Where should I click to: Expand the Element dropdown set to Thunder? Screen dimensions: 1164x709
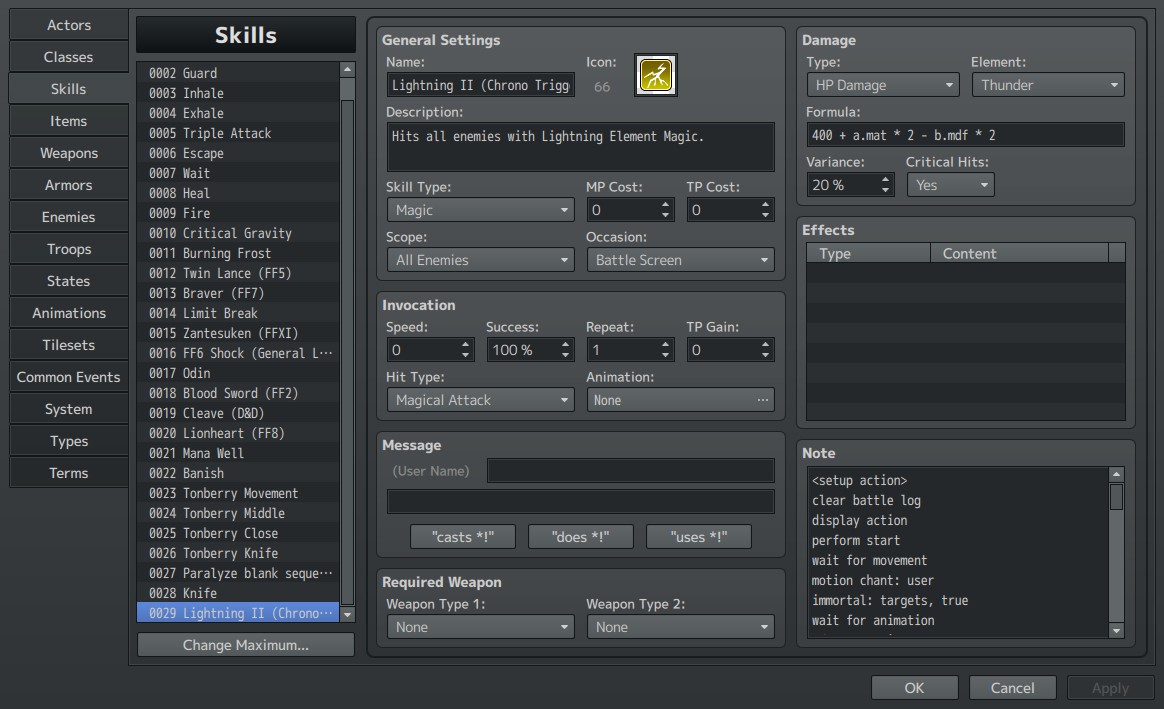click(1048, 85)
